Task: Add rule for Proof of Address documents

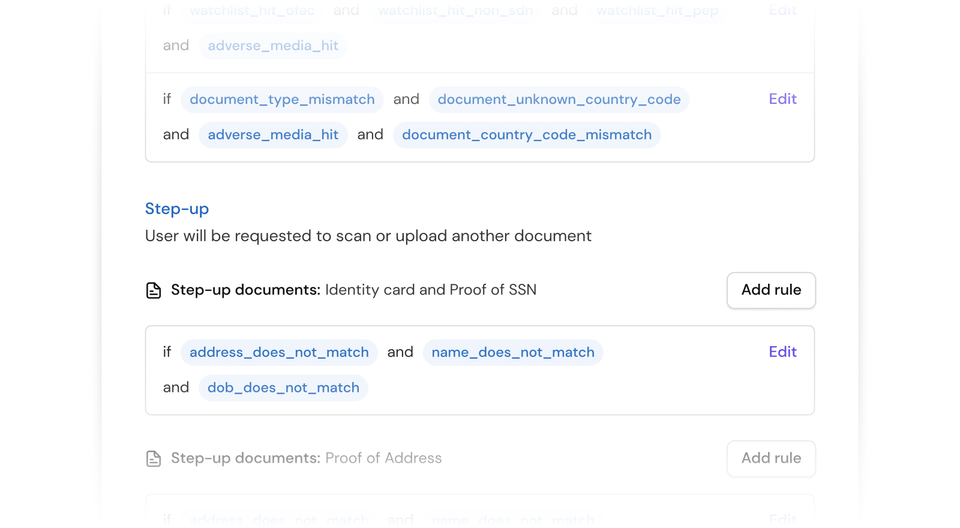Action: pos(770,458)
